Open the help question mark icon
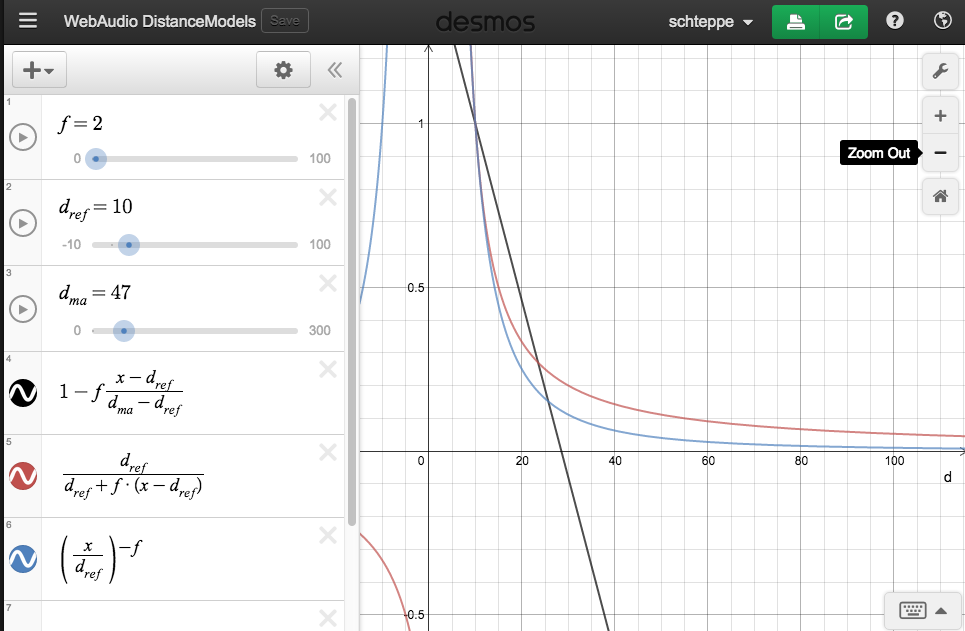The height and width of the screenshot is (631, 965). 894,20
